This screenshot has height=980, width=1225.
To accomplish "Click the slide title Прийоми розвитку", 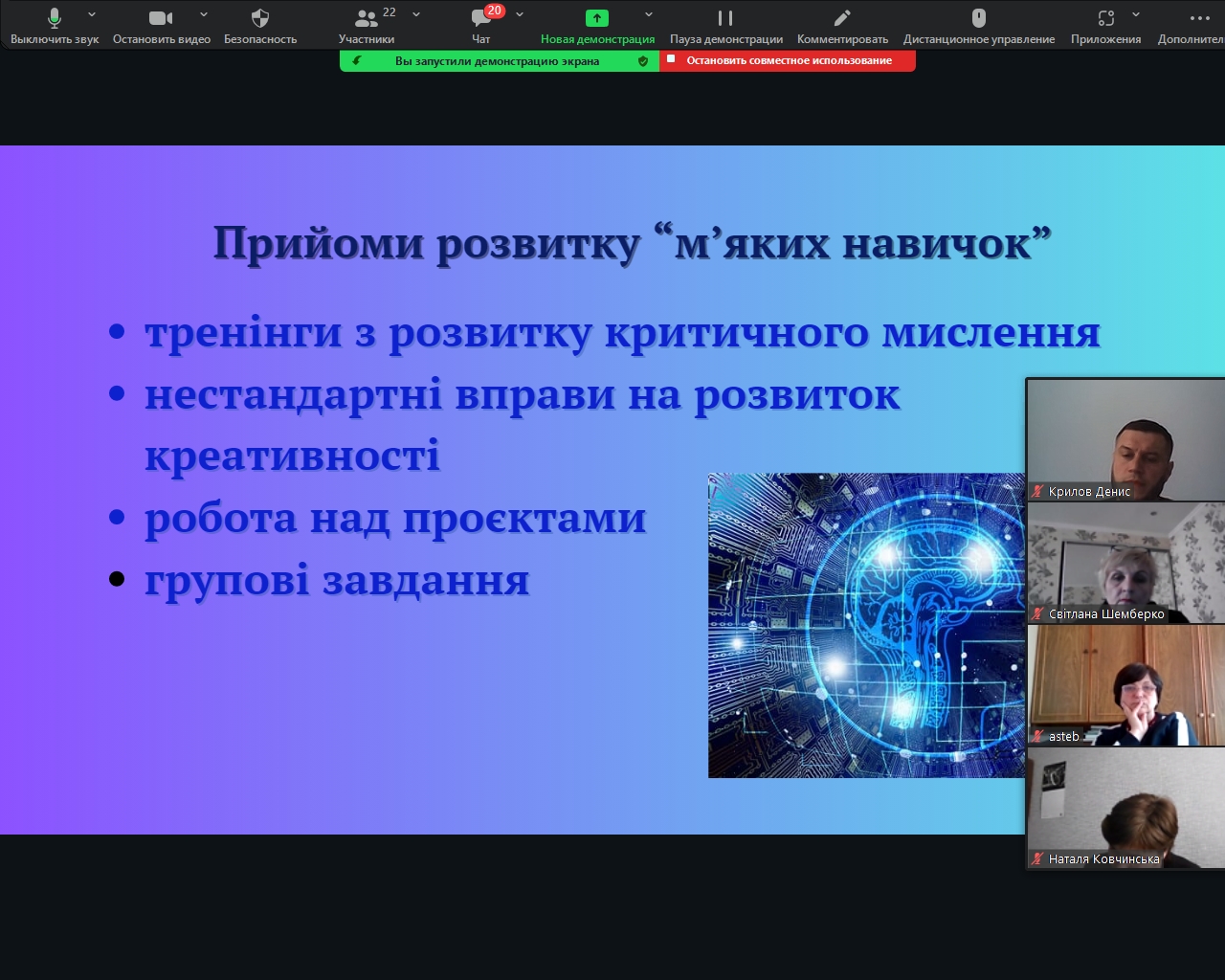I will point(632,243).
